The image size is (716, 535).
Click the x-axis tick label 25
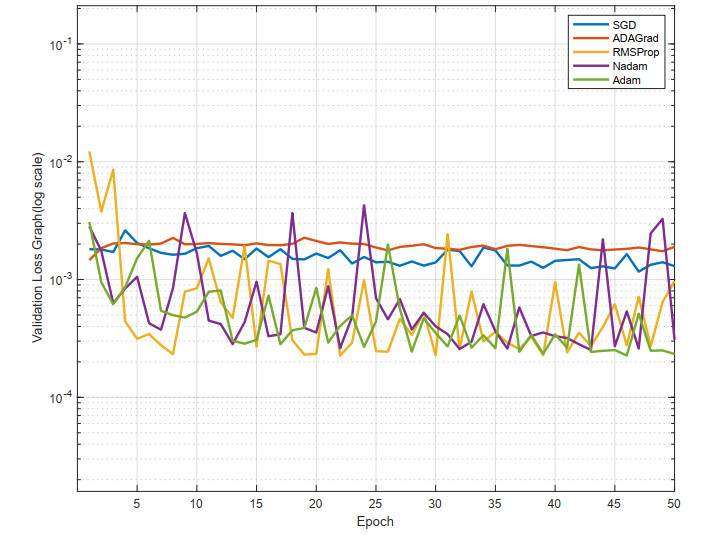pyautogui.click(x=376, y=503)
